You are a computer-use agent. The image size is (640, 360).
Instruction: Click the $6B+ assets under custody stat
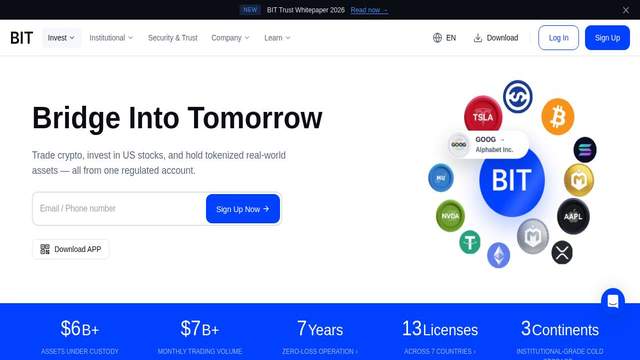click(x=80, y=337)
